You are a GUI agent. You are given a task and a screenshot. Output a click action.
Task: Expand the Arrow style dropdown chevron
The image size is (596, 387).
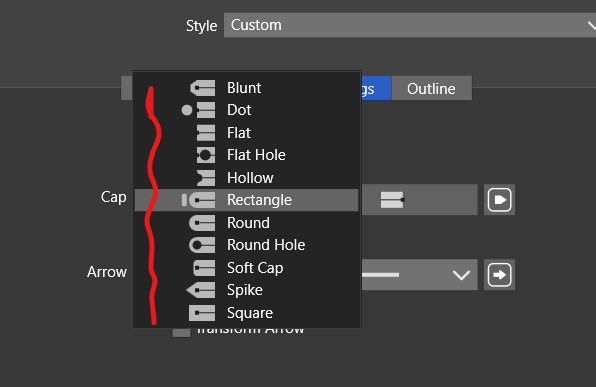461,274
